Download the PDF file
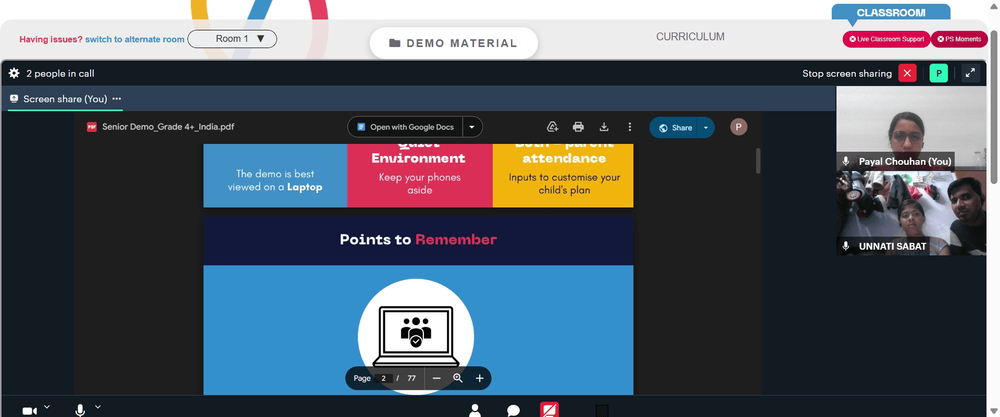1000x417 pixels. pyautogui.click(x=604, y=127)
